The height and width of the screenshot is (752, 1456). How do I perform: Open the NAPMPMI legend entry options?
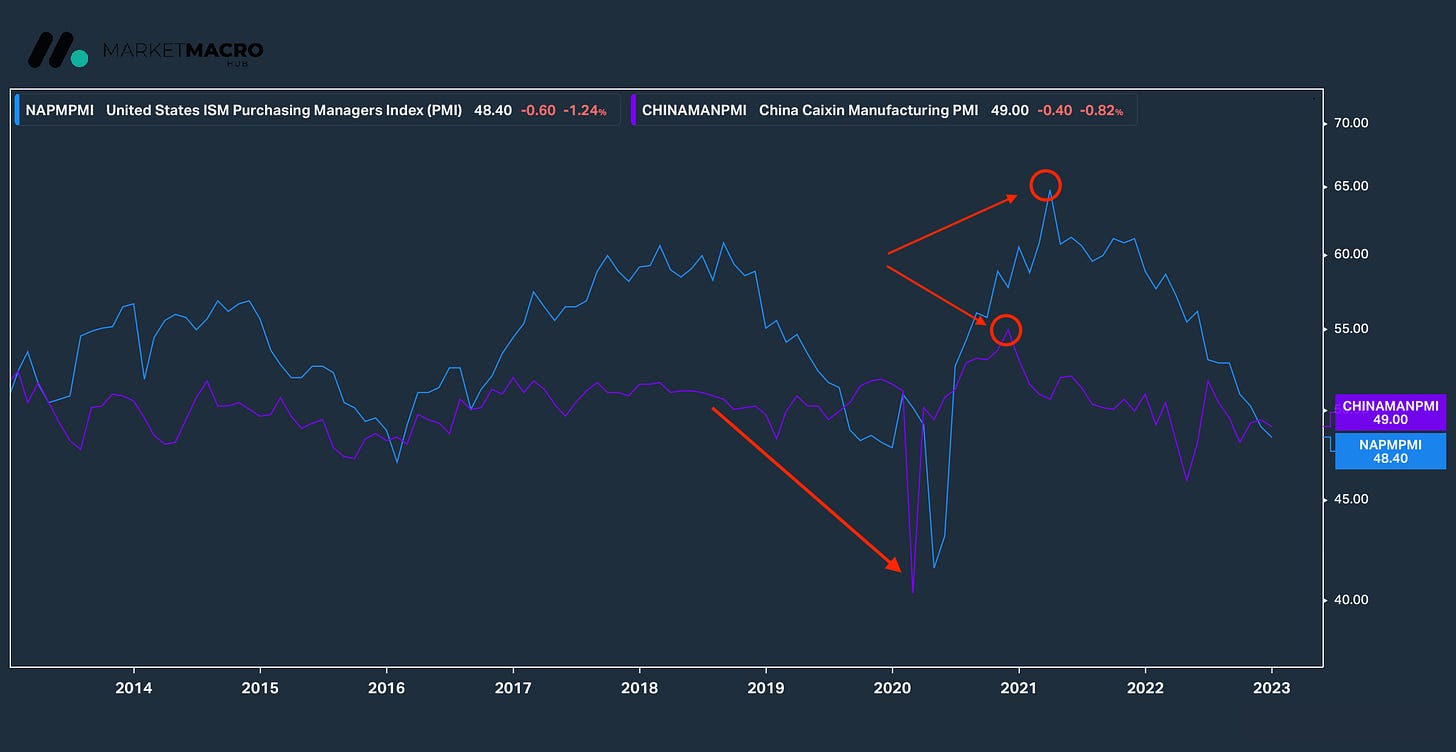(x=60, y=110)
